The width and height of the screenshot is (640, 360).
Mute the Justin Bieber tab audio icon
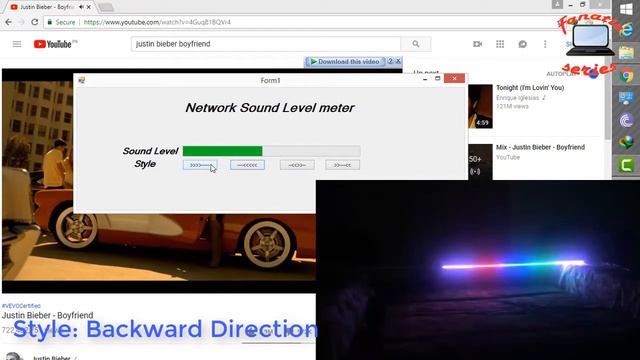(x=81, y=7)
